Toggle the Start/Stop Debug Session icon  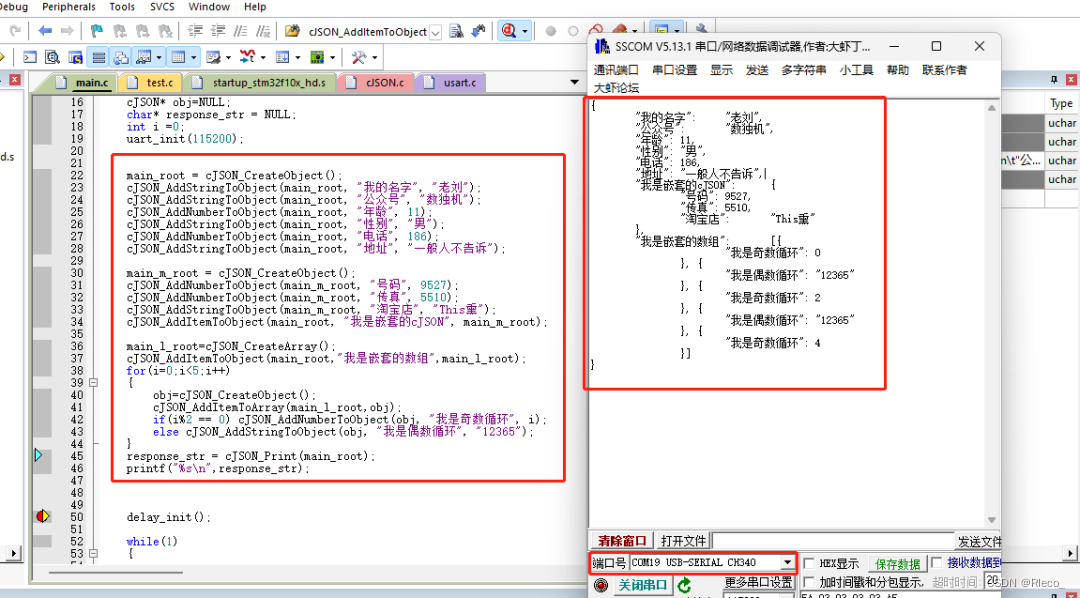(x=510, y=31)
